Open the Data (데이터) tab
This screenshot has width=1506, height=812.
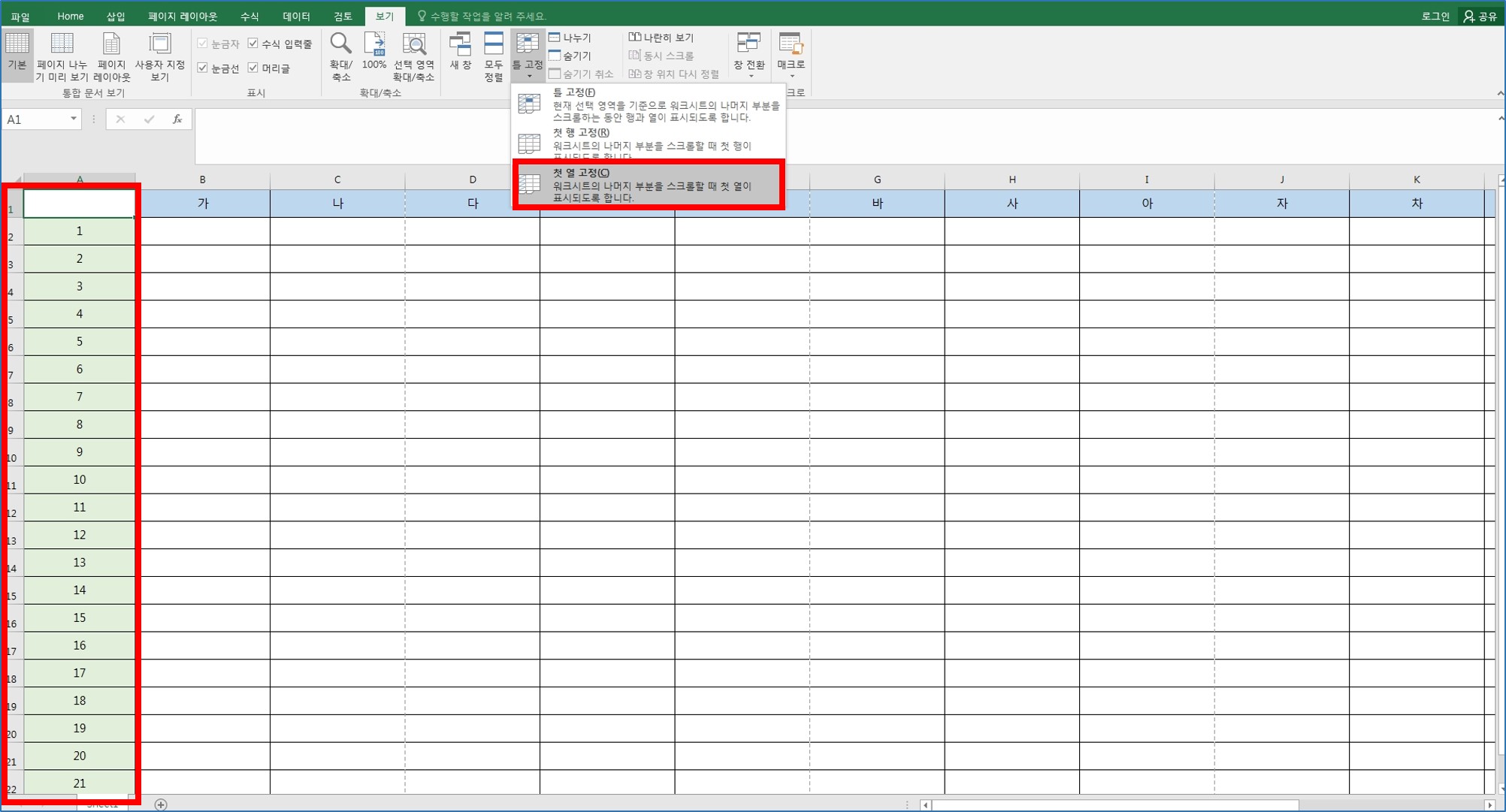coord(296,16)
